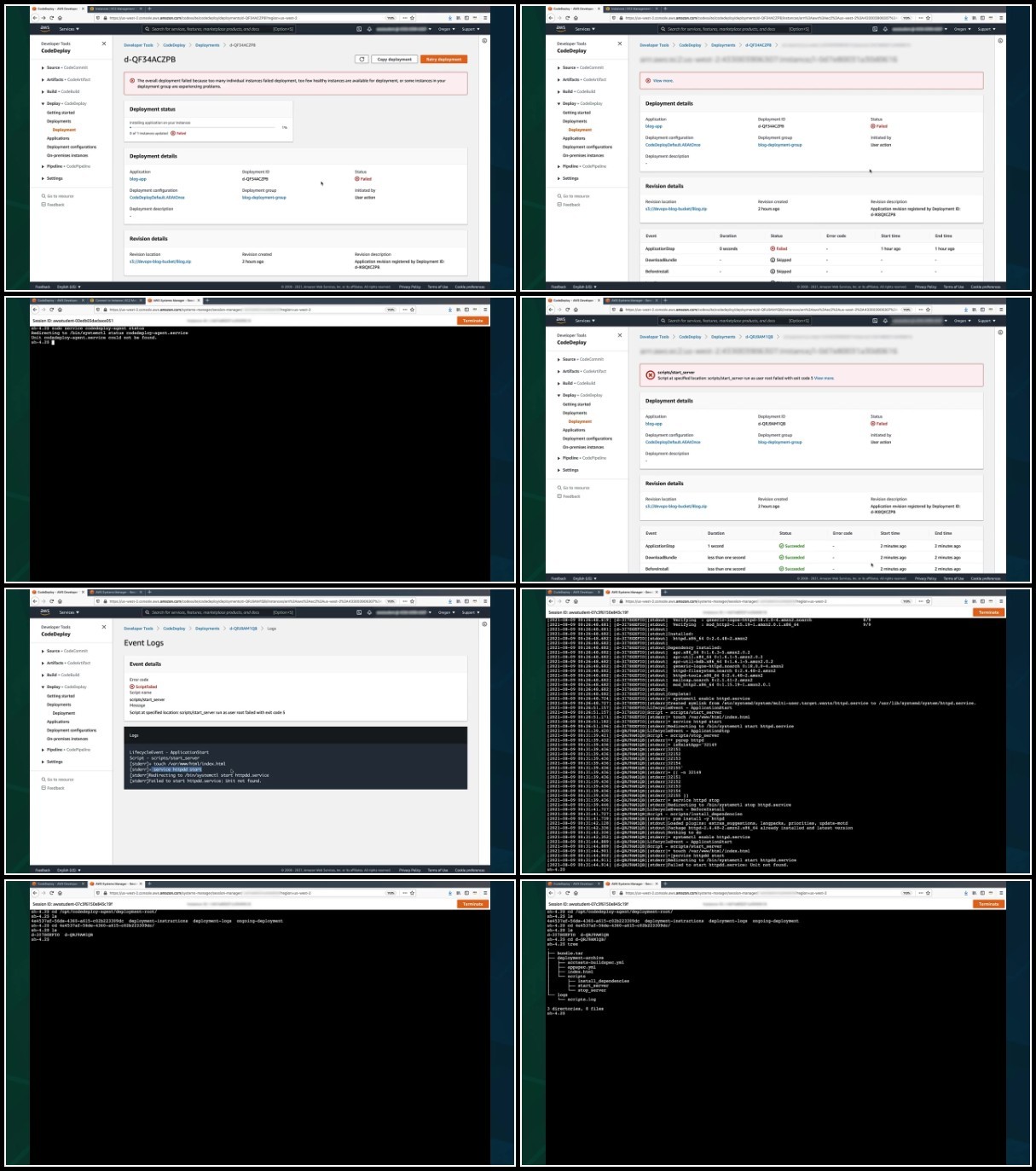Viewport: 1036px width, 1171px height.
Task: Open Support dropdown on Event Logs page
Action: [470, 612]
